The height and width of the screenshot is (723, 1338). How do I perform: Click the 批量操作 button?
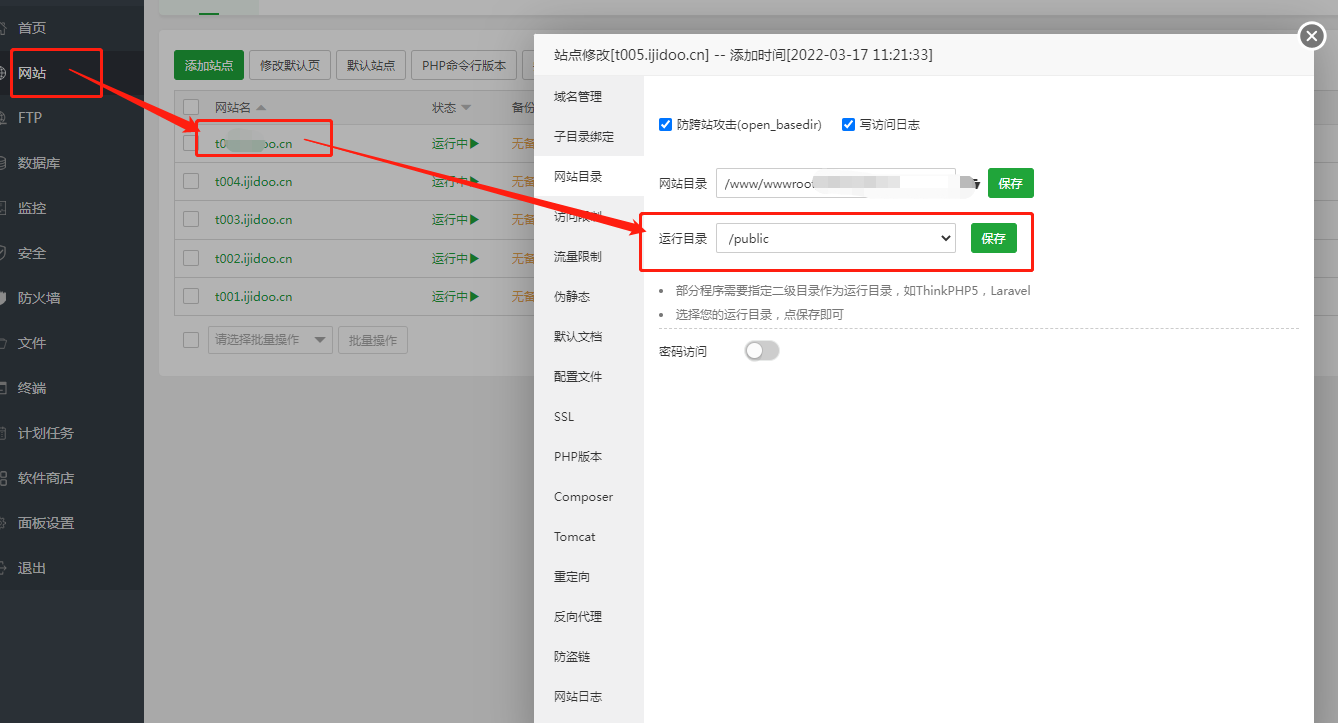373,340
